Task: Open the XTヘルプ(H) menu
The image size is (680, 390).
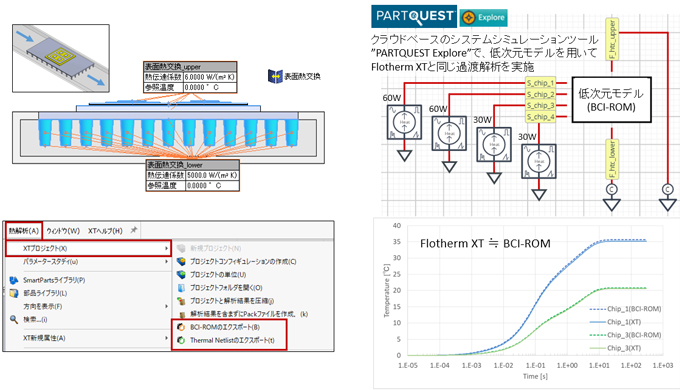Action: click(105, 231)
